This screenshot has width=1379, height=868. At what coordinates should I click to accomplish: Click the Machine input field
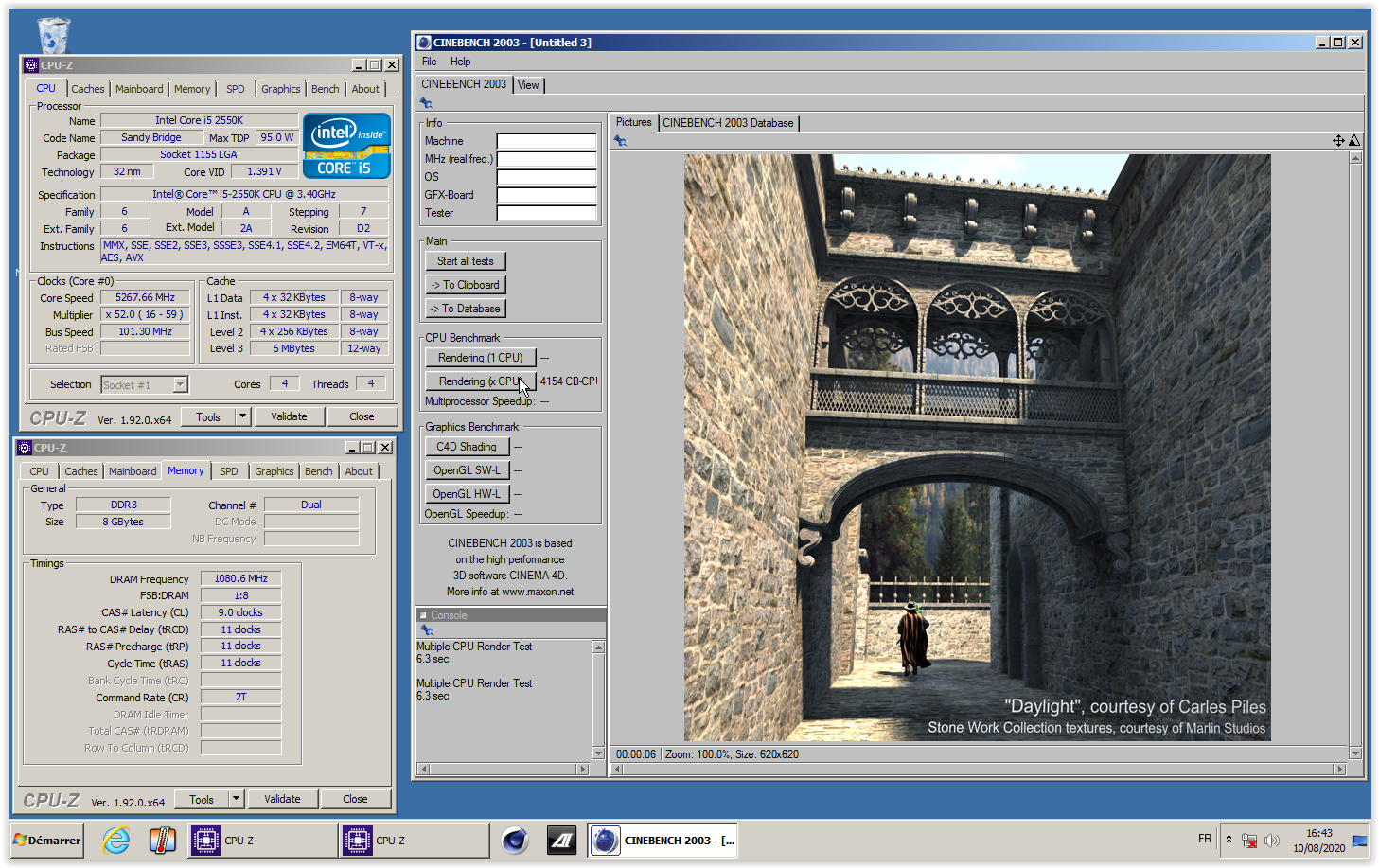547,141
